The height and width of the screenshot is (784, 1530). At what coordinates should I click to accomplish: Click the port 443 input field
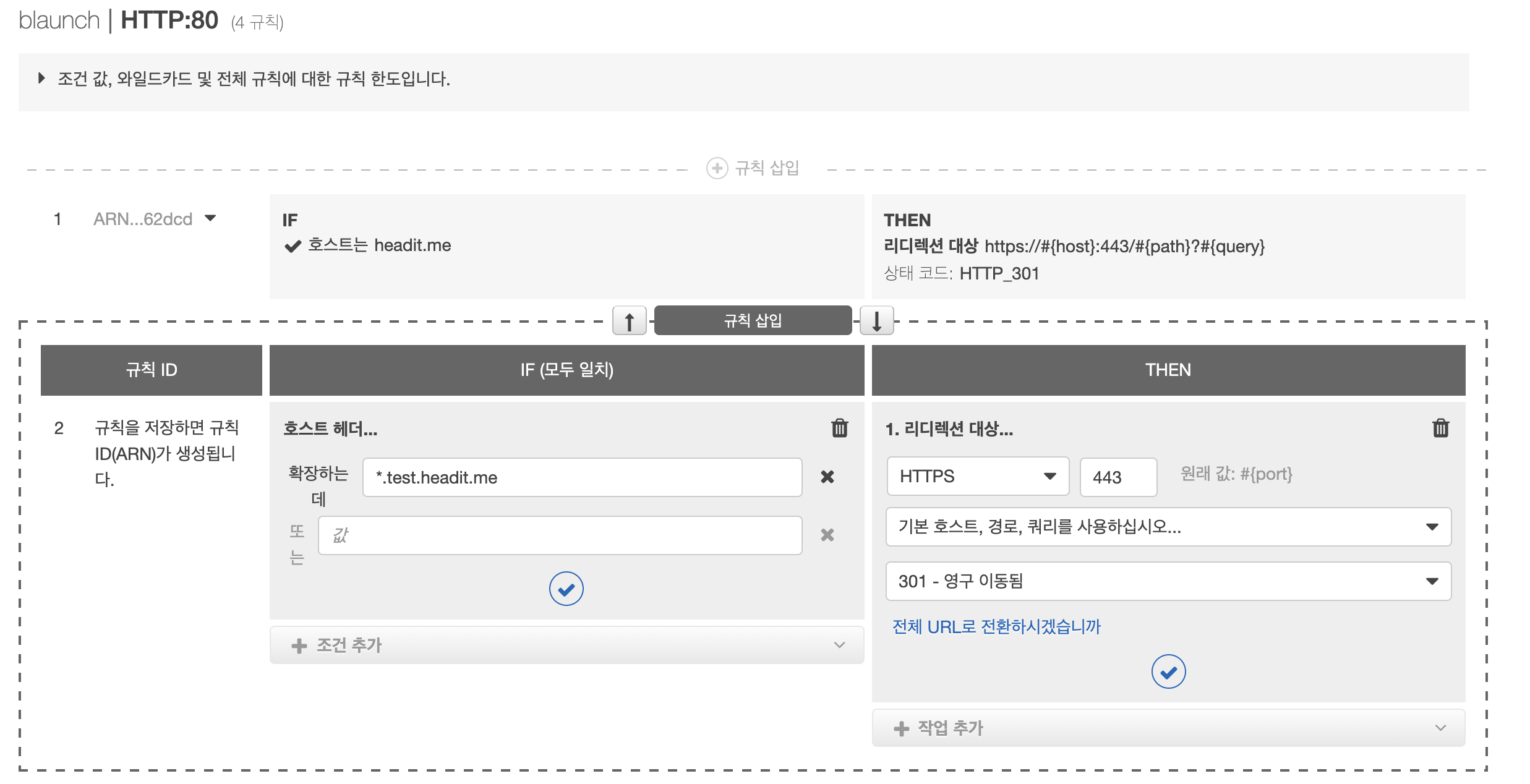tap(1118, 477)
